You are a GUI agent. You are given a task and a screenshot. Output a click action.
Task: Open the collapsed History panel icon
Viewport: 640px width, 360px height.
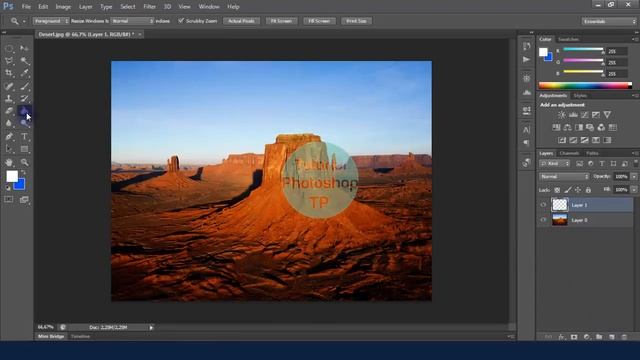pyautogui.click(x=527, y=46)
